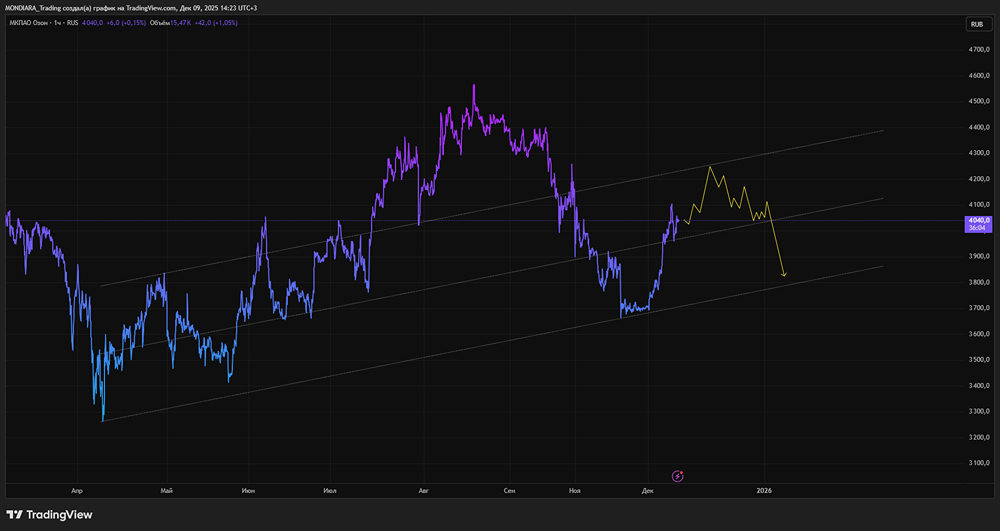Click the price change +6,0 (+0,15%)

pyautogui.click(x=126, y=24)
